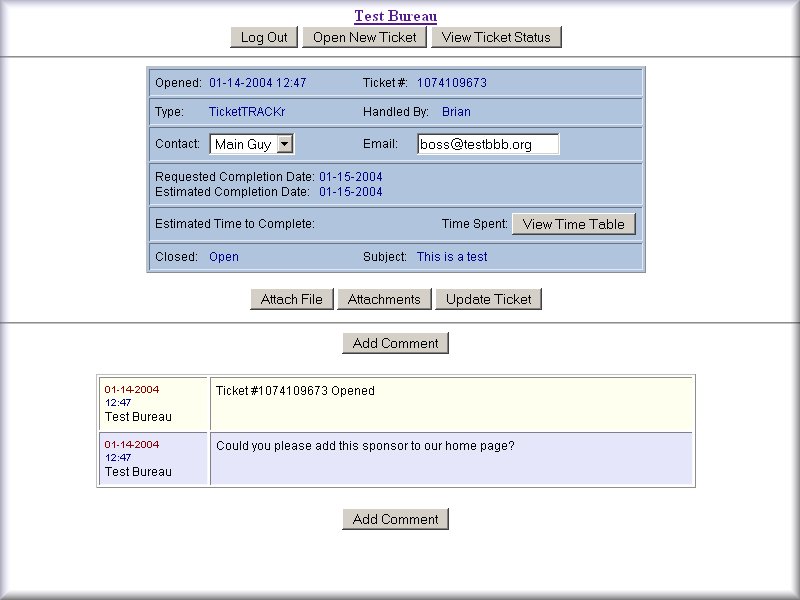Open the View Time Table button
This screenshot has height=600, width=800.
pyautogui.click(x=573, y=224)
